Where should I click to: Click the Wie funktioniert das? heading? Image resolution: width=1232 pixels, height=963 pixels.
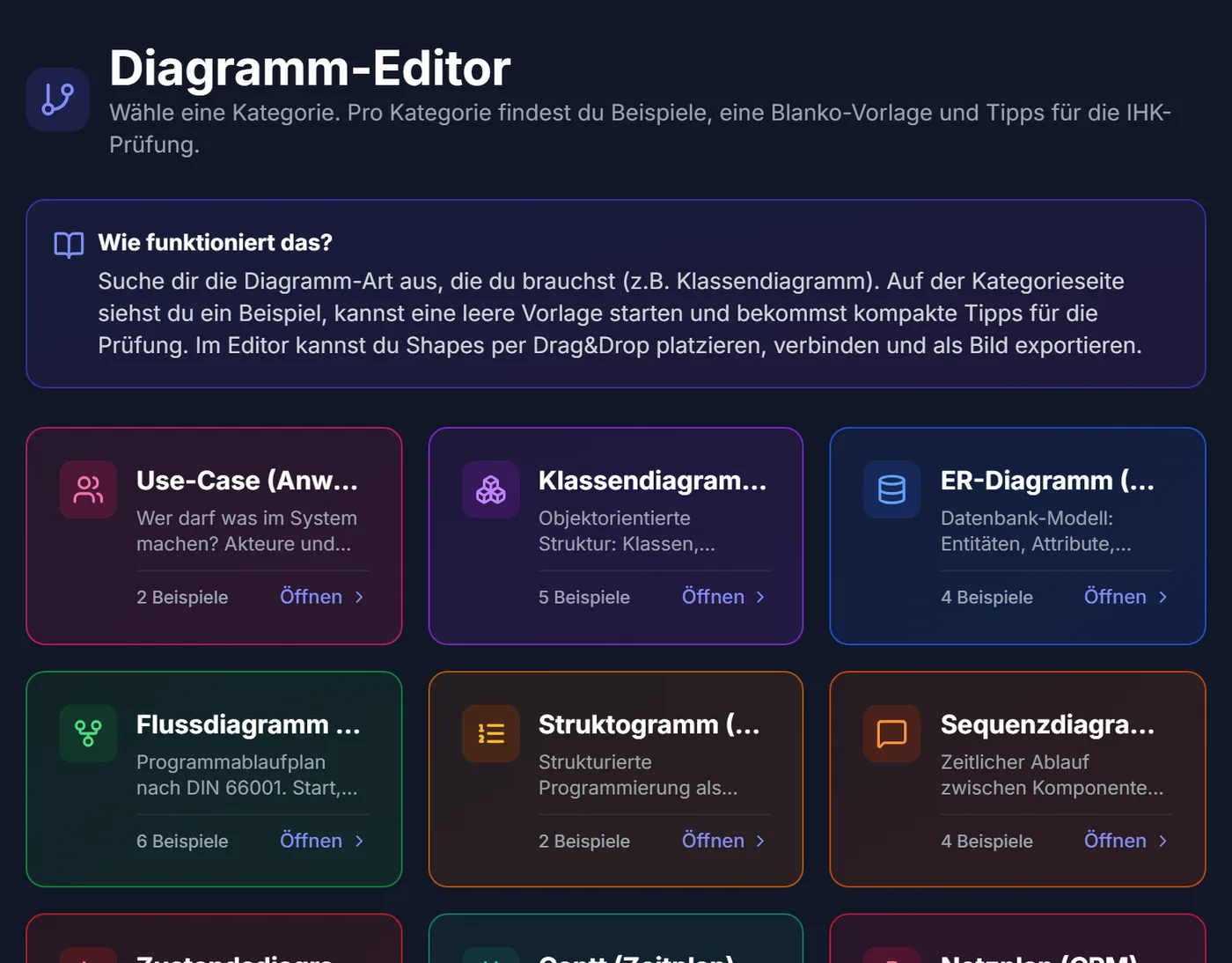pyautogui.click(x=215, y=243)
